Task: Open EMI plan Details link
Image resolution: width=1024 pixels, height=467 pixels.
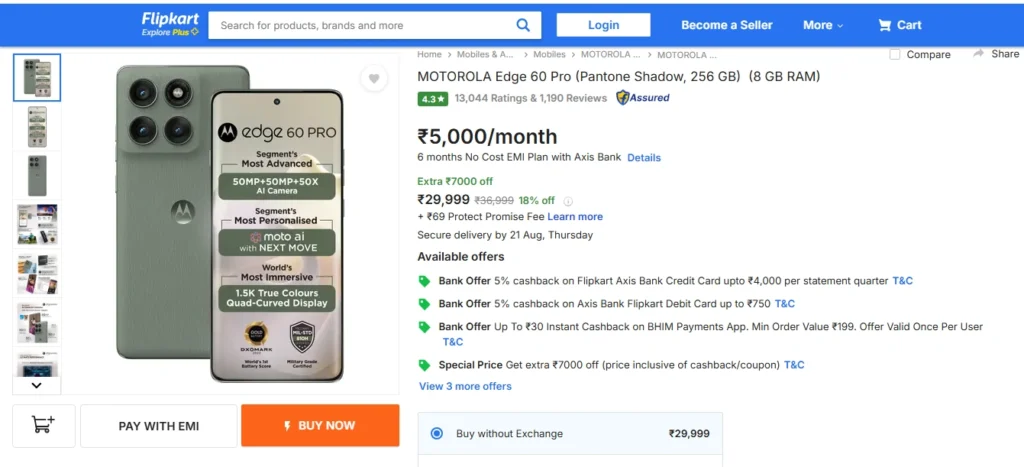Action: (644, 157)
